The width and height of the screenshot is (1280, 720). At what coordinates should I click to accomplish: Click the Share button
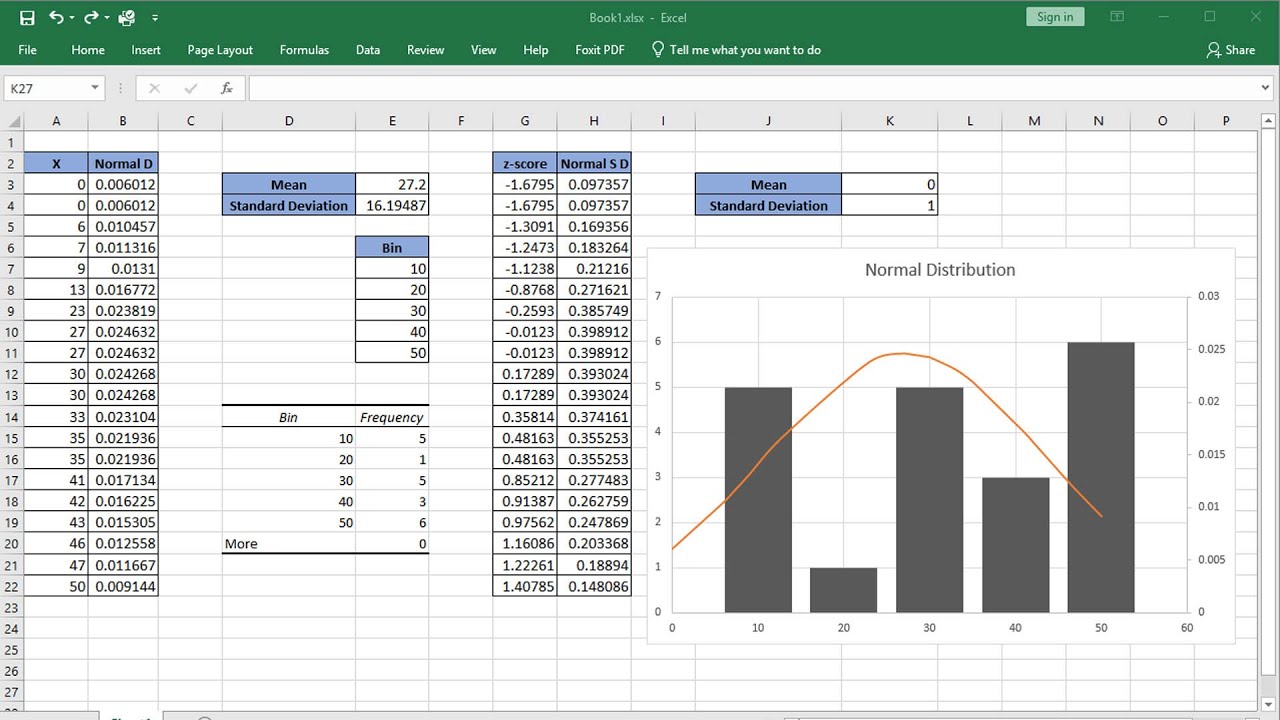point(1231,50)
